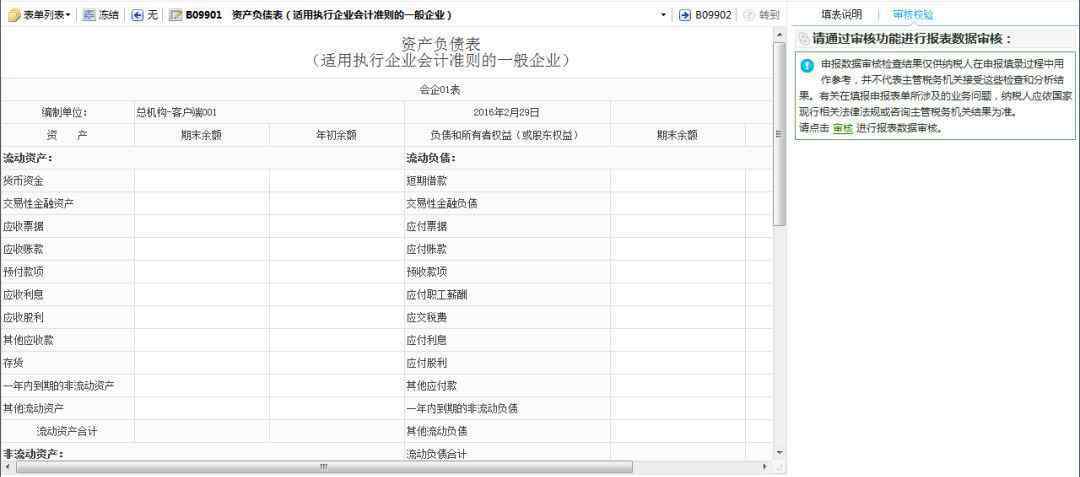Click the panel splitter grip beside the scrollbar
Viewport: 1080px width, 477px height.
coord(779,134)
